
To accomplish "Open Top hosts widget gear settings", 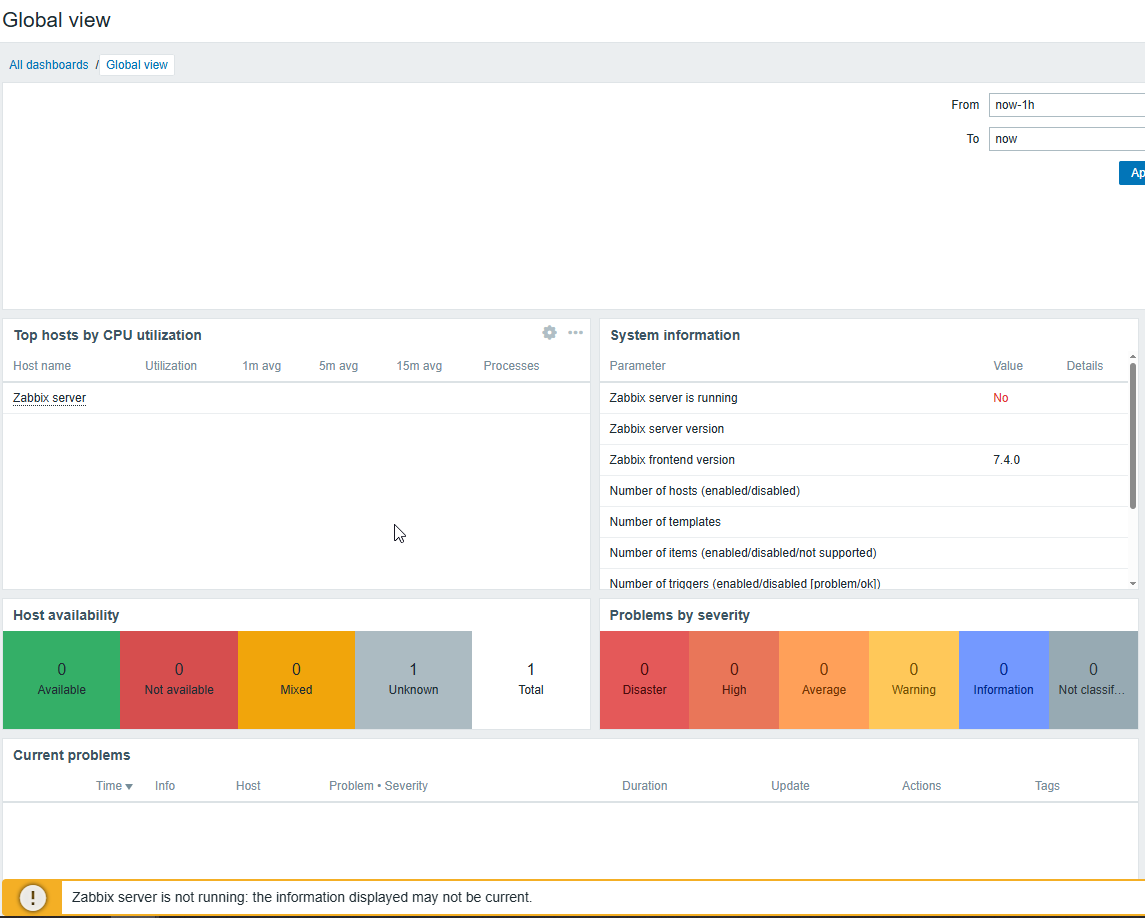I will pyautogui.click(x=549, y=333).
